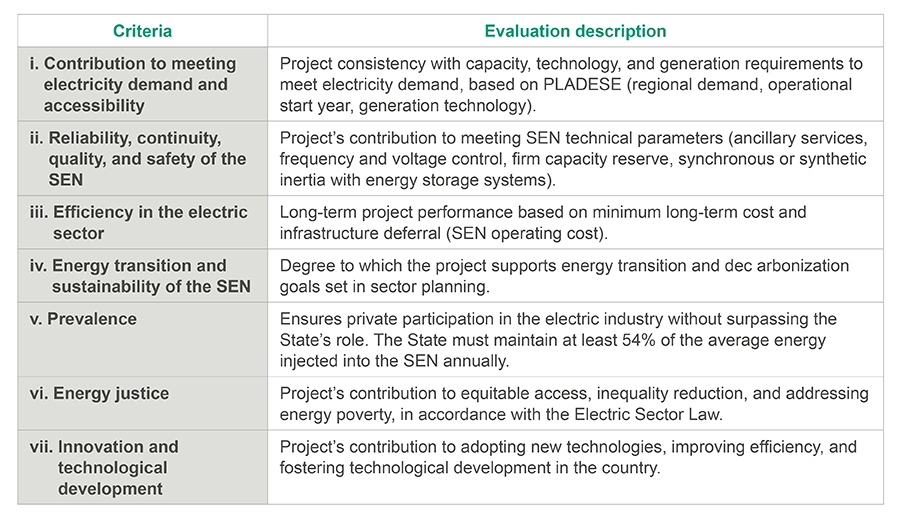Click the "Evaluation description" column header
The height and width of the screenshot is (520, 900).
pyautogui.click(x=575, y=31)
